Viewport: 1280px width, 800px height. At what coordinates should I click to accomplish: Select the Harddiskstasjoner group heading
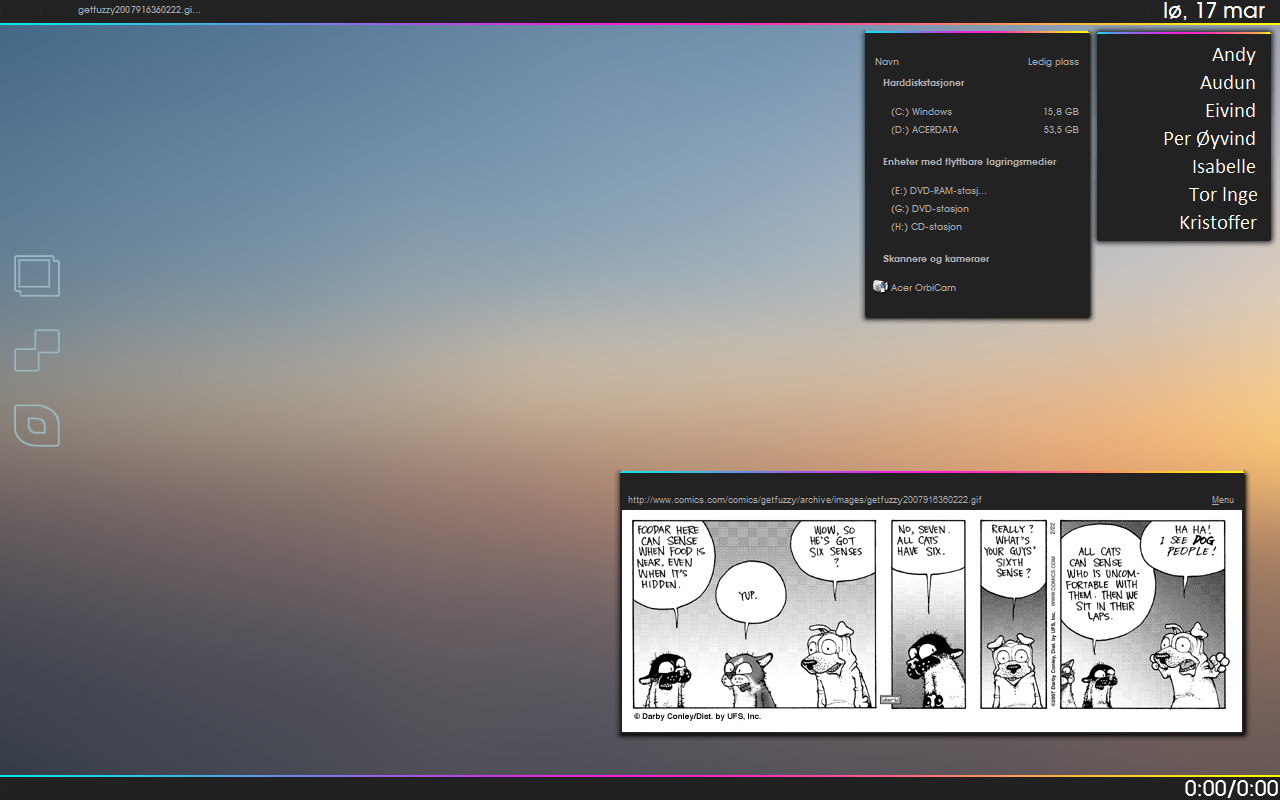click(923, 83)
